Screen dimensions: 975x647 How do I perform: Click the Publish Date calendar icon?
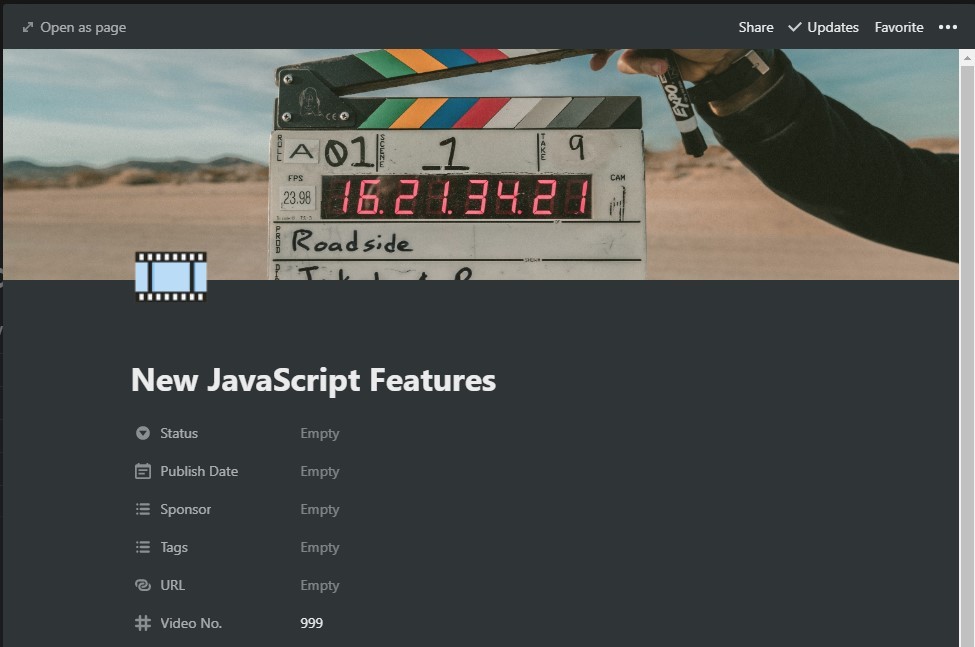point(141,471)
